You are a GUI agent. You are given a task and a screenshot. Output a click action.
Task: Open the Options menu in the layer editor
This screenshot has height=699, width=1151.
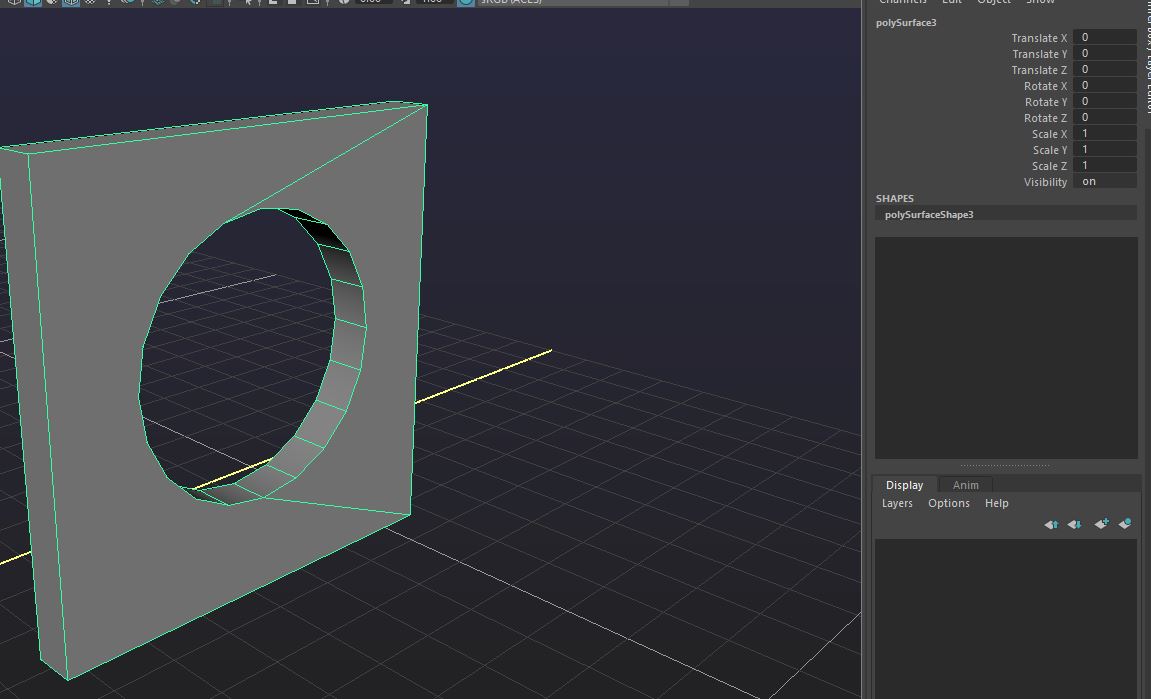coord(948,503)
